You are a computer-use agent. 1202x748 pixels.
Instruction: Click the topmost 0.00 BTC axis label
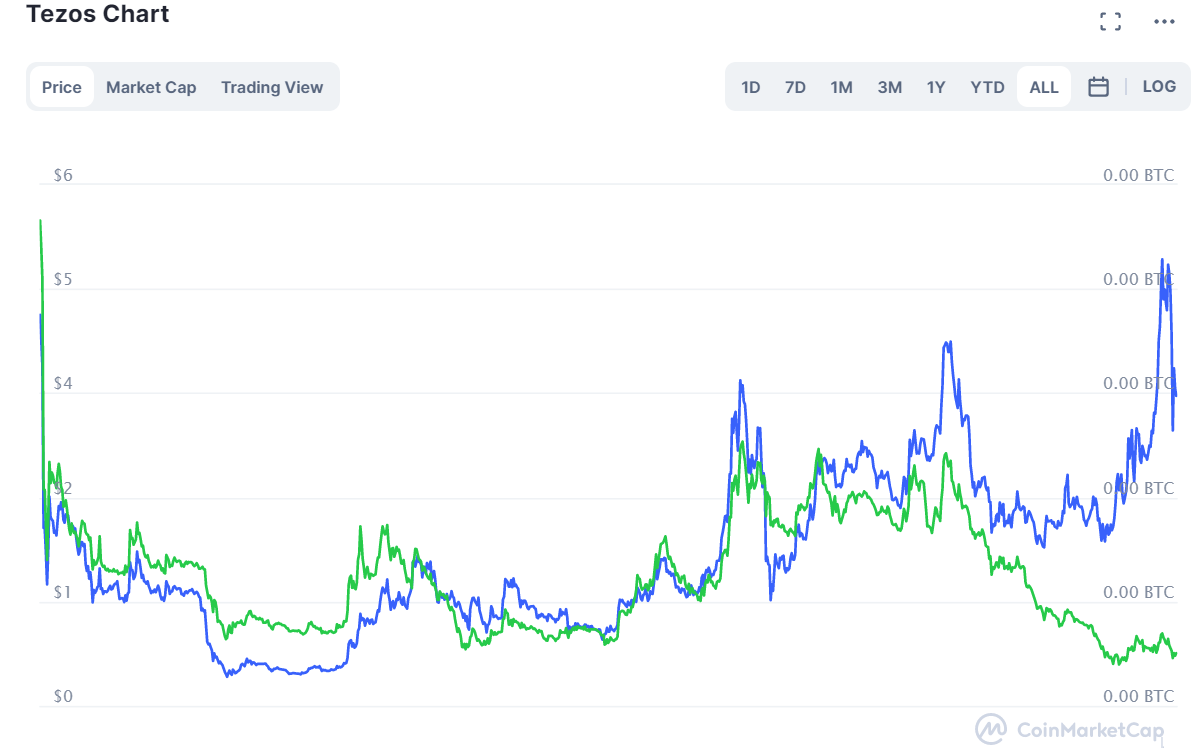click(1138, 175)
